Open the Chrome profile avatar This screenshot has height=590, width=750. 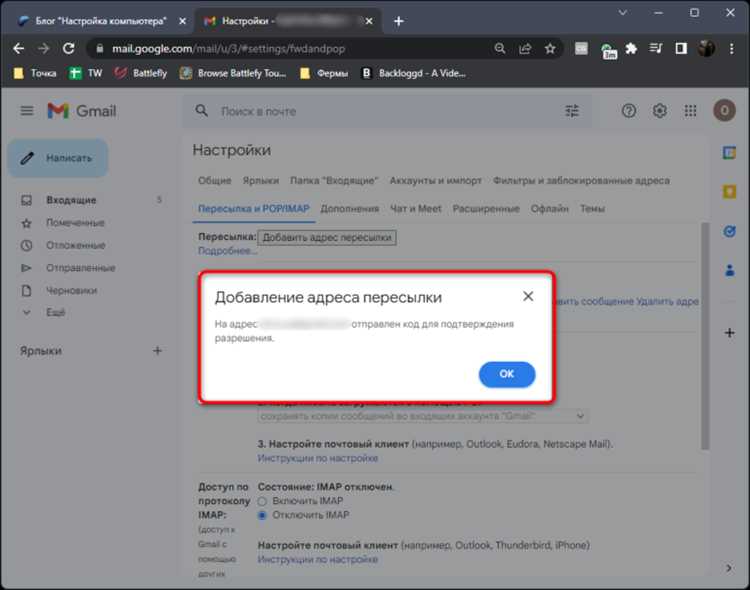tap(706, 48)
